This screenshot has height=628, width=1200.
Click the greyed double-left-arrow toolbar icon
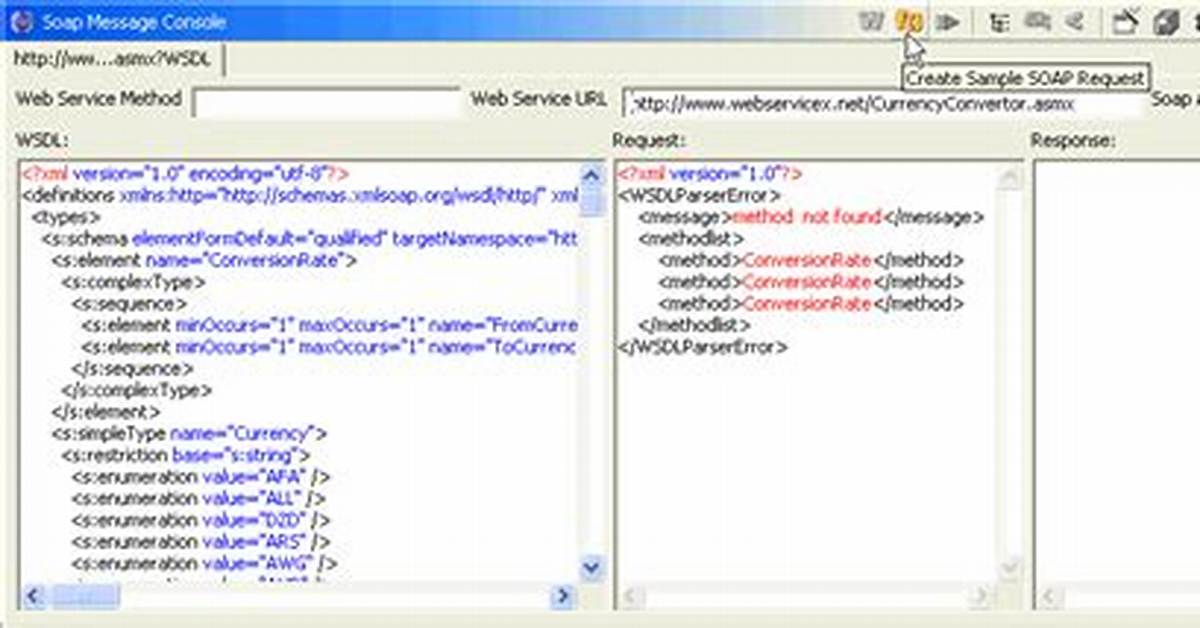pos(1075,21)
